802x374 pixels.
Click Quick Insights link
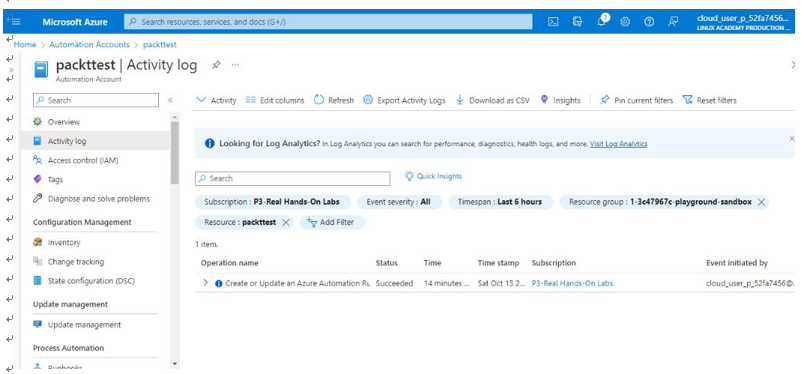[x=433, y=176]
